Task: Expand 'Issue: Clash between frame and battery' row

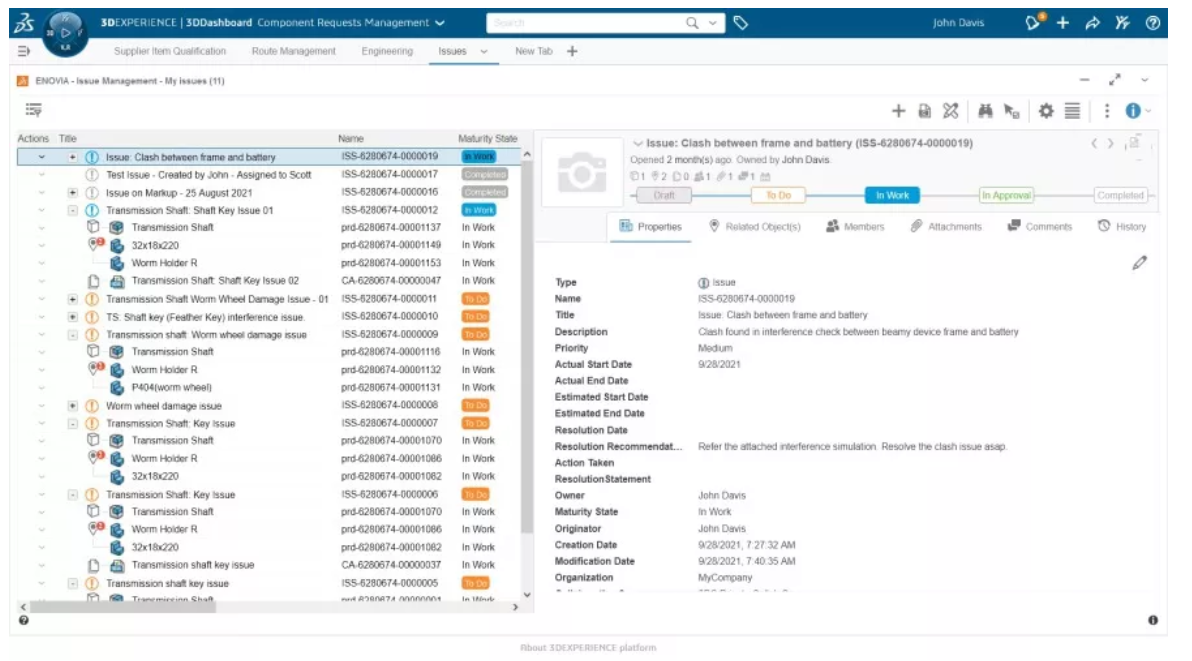Action: click(x=72, y=157)
